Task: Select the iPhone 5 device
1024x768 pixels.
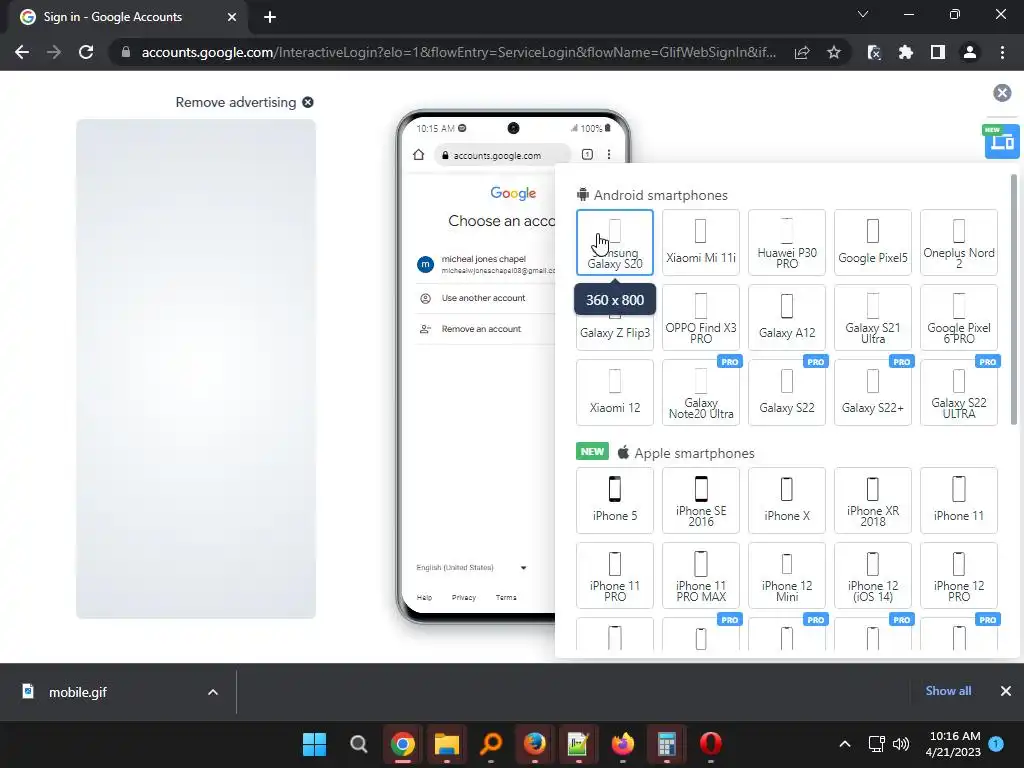Action: [x=615, y=500]
